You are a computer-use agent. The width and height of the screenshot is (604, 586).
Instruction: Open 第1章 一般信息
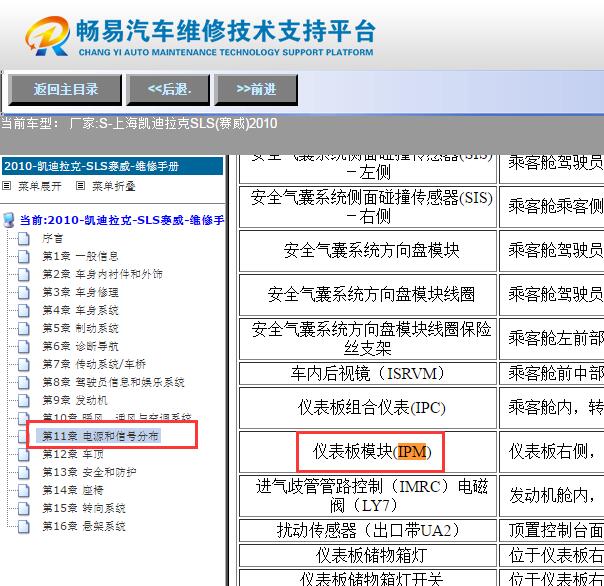(x=80, y=256)
